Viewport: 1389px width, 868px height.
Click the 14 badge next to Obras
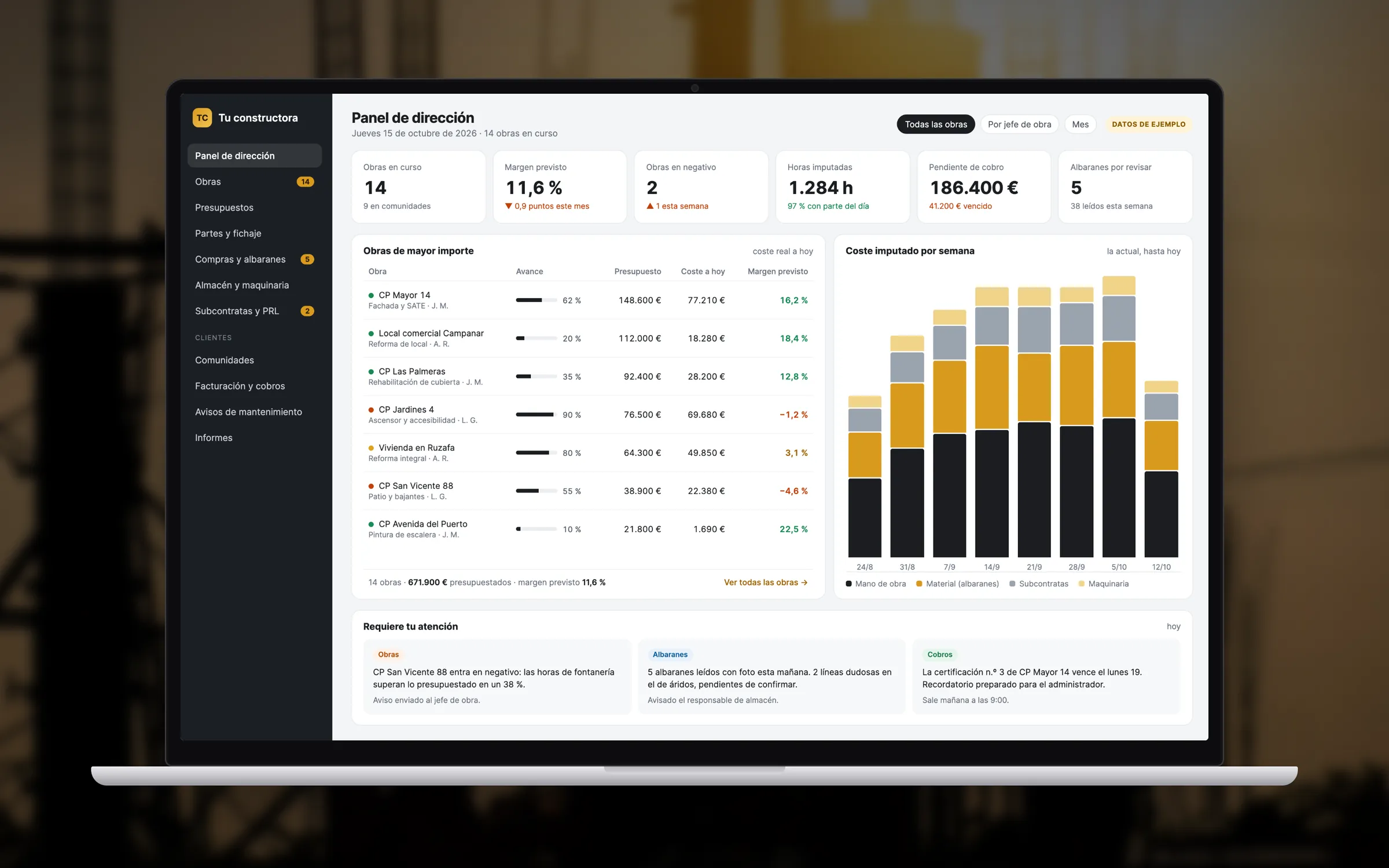coord(305,182)
